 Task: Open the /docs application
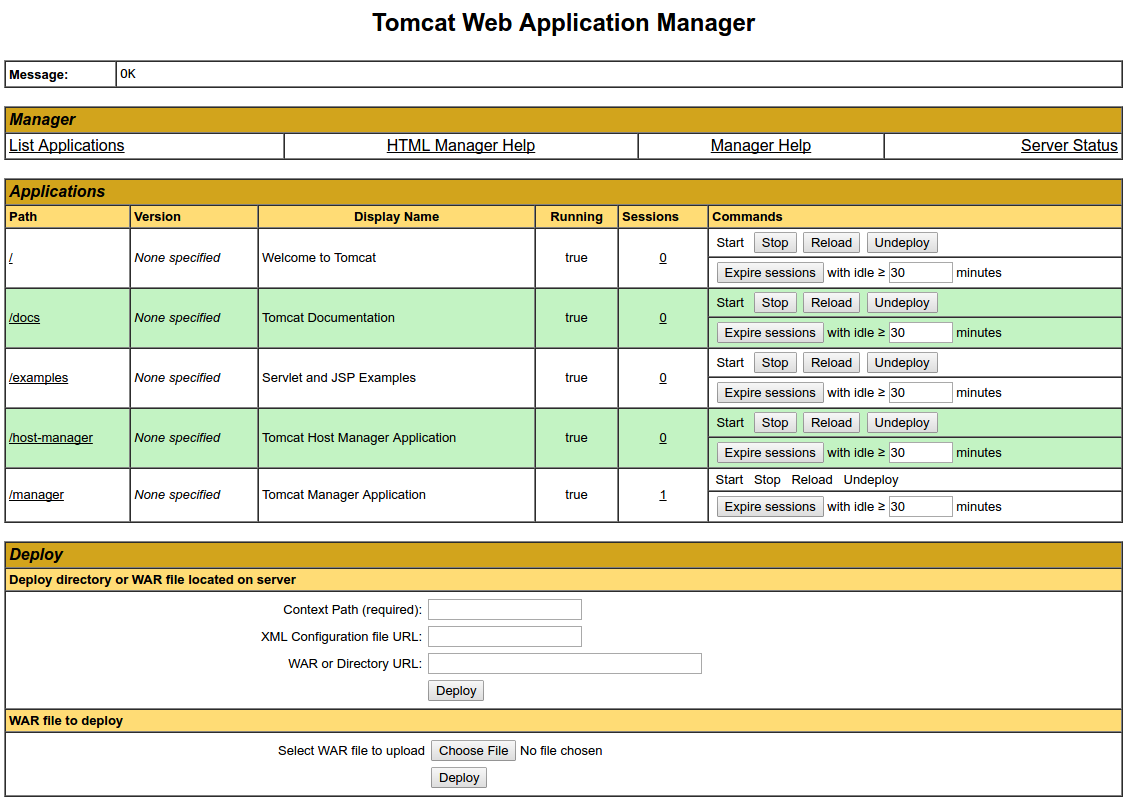coord(24,317)
